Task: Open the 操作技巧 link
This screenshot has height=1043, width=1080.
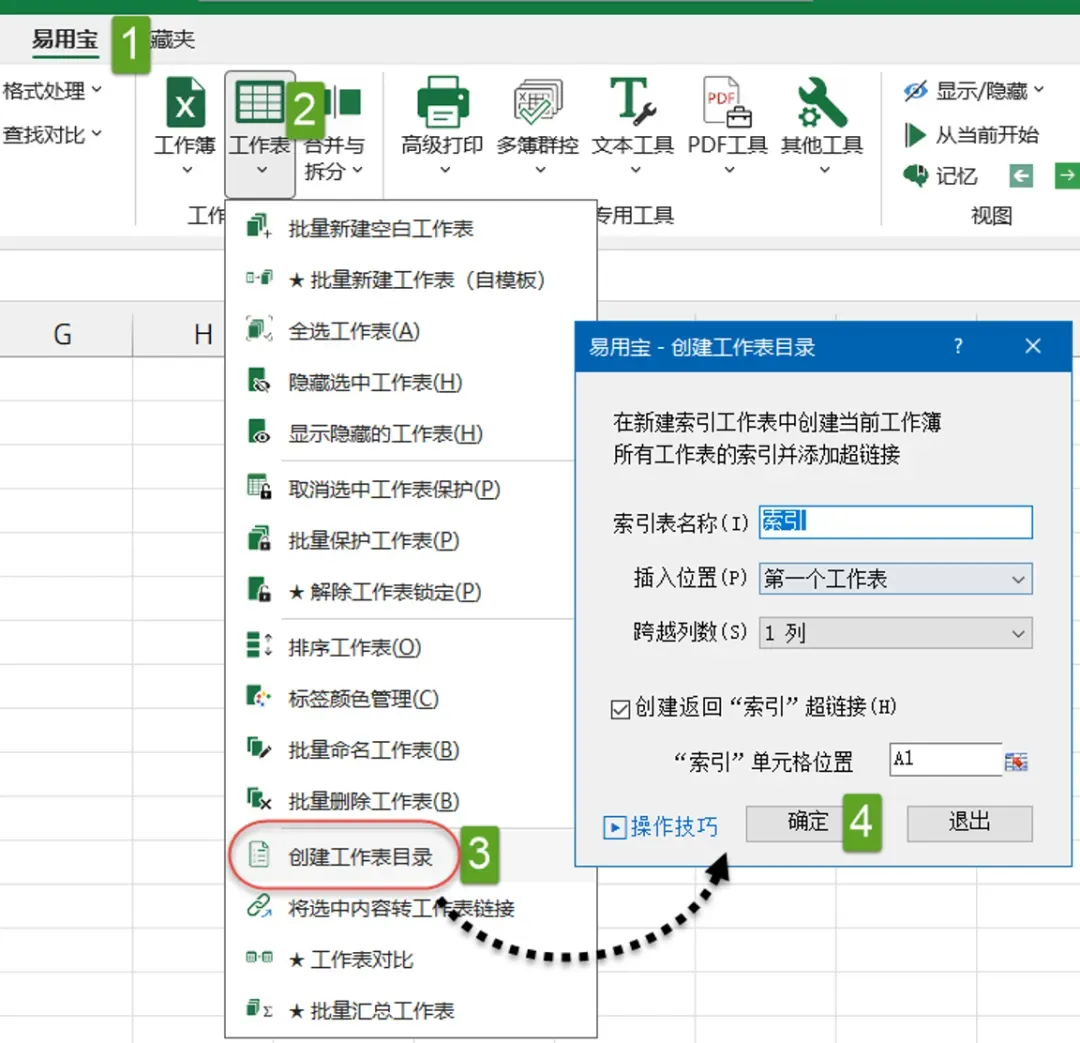Action: (x=661, y=826)
